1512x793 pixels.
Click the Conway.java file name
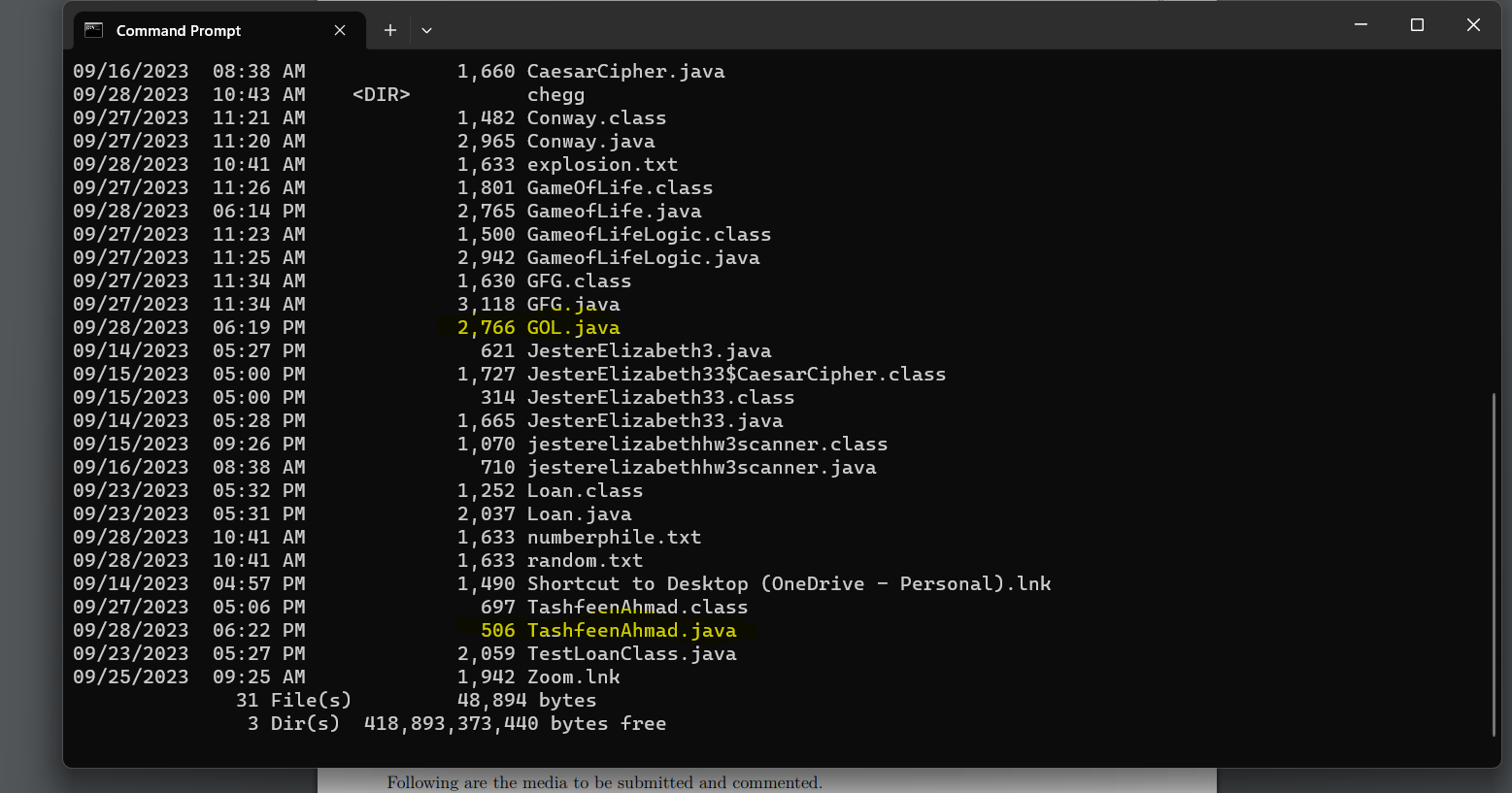(x=590, y=141)
